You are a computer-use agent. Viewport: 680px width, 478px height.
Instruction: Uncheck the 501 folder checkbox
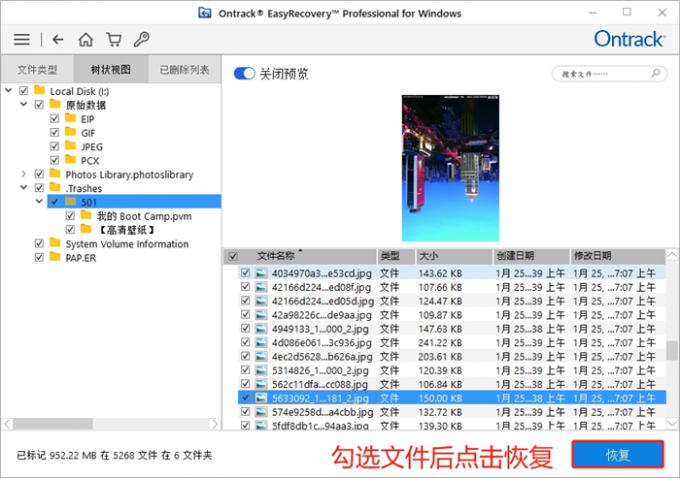coord(55,202)
